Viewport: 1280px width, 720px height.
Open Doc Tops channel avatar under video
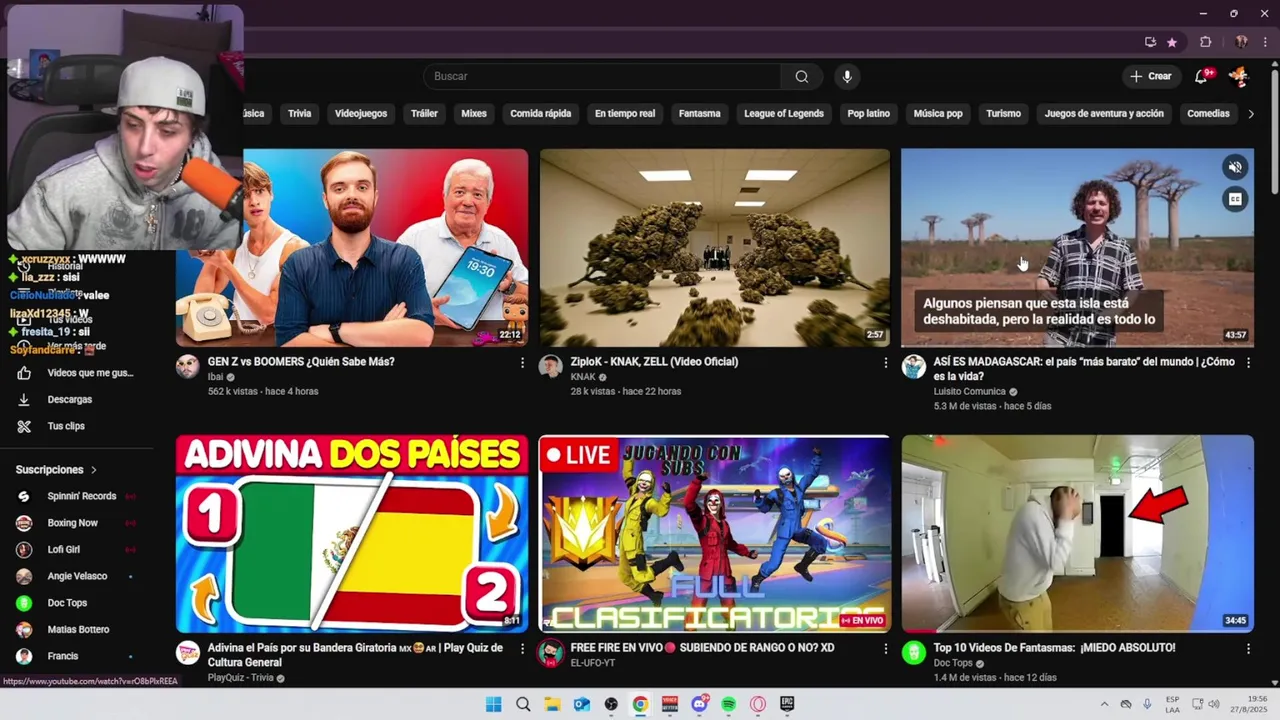tap(914, 653)
